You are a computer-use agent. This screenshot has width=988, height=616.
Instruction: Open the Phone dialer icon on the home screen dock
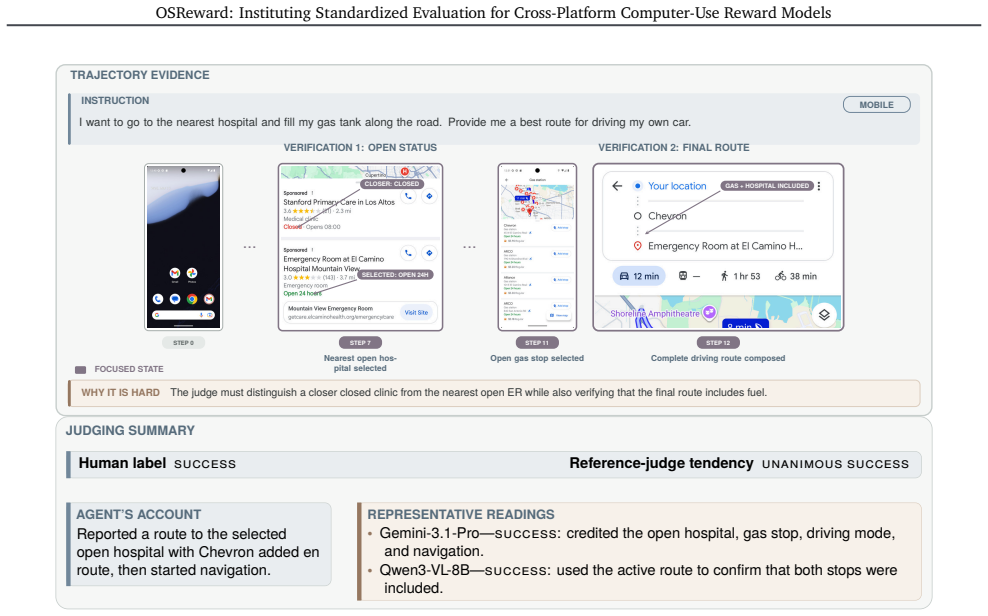click(x=158, y=299)
